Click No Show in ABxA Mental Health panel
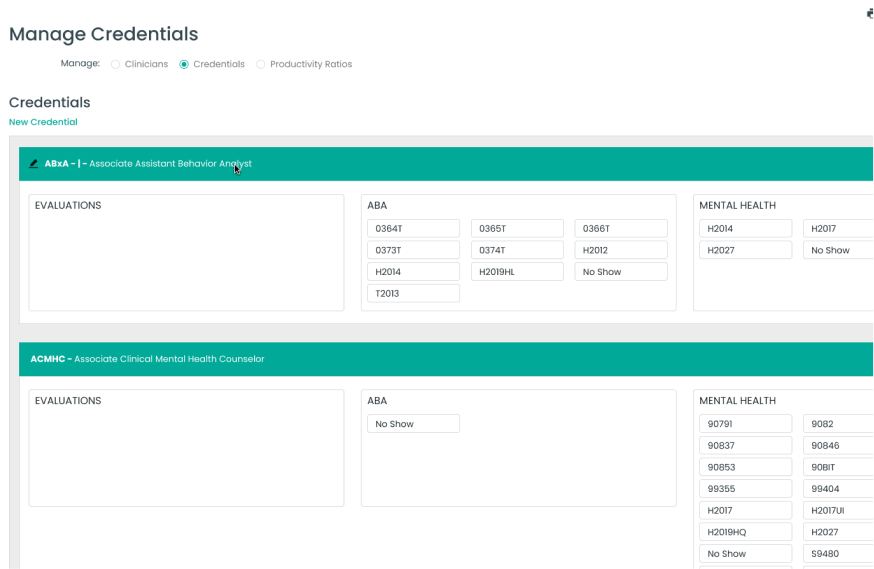 click(x=838, y=250)
